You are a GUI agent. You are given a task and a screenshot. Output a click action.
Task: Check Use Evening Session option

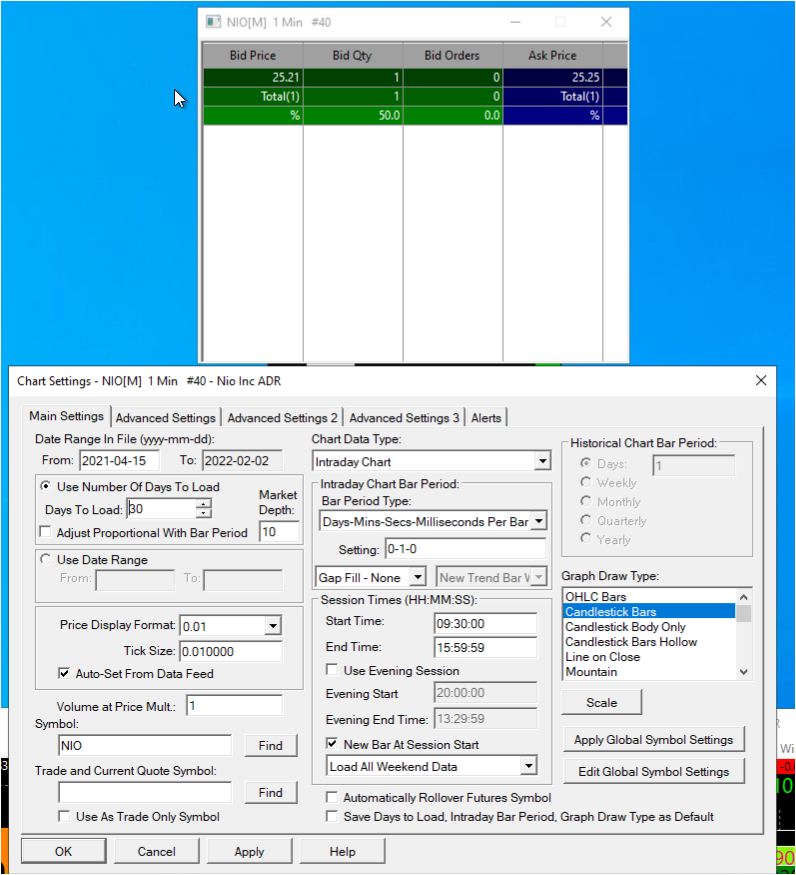coord(332,670)
